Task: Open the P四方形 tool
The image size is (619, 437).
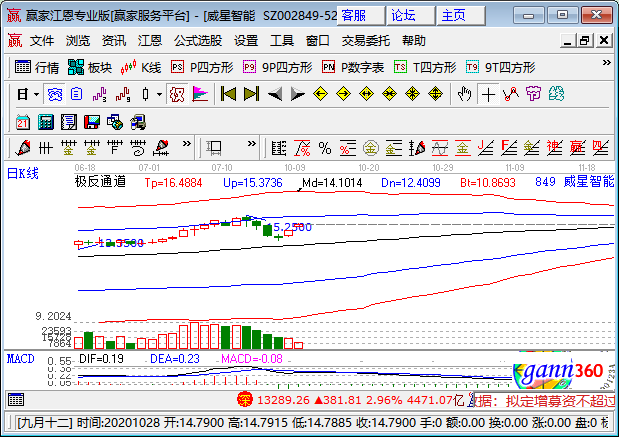Action: pos(202,68)
